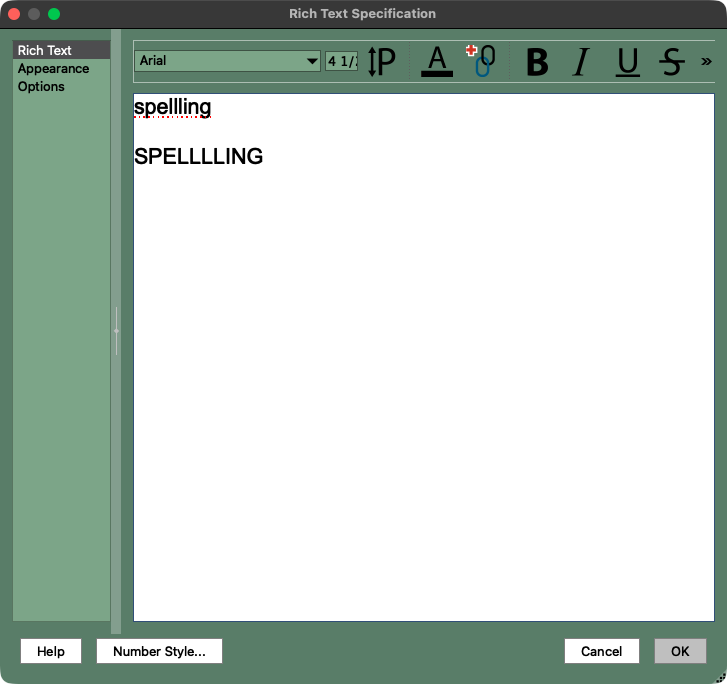Open the paragraph spacing tool

click(x=382, y=62)
